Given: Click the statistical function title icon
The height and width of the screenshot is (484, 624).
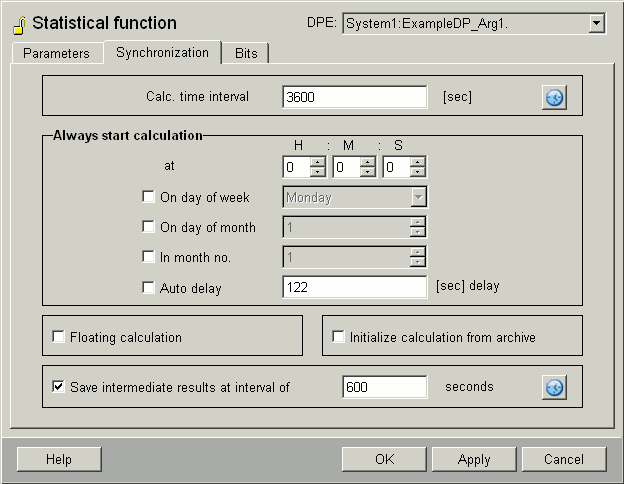Looking at the screenshot, I should coord(18,24).
